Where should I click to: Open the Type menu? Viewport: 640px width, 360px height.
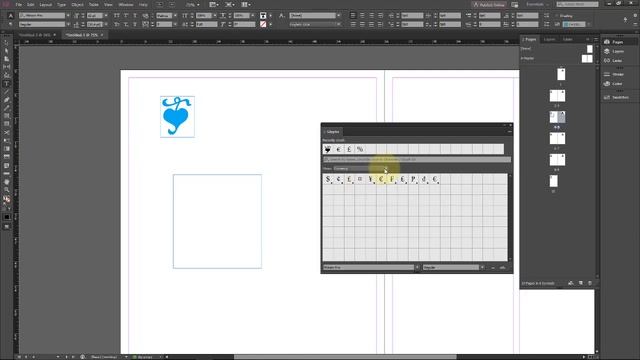pos(61,4)
